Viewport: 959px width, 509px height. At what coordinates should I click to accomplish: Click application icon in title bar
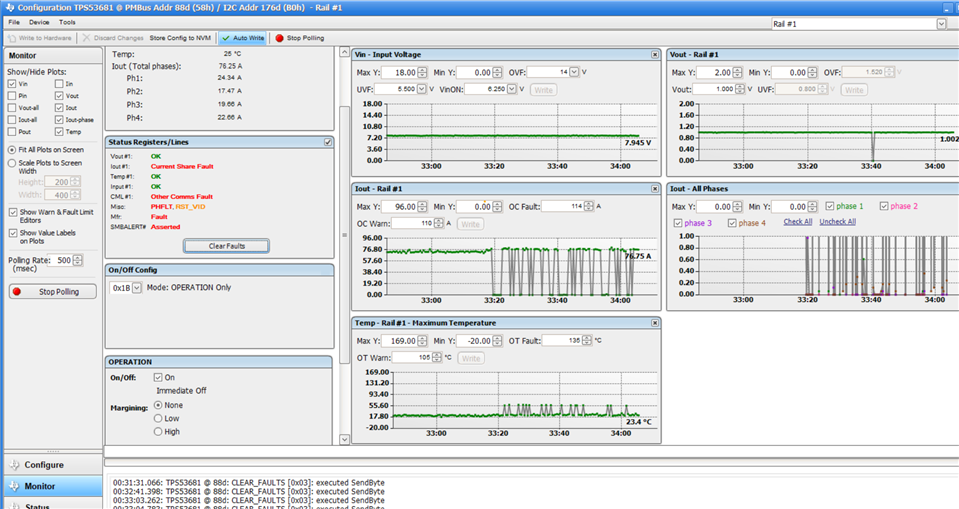[x=9, y=7]
